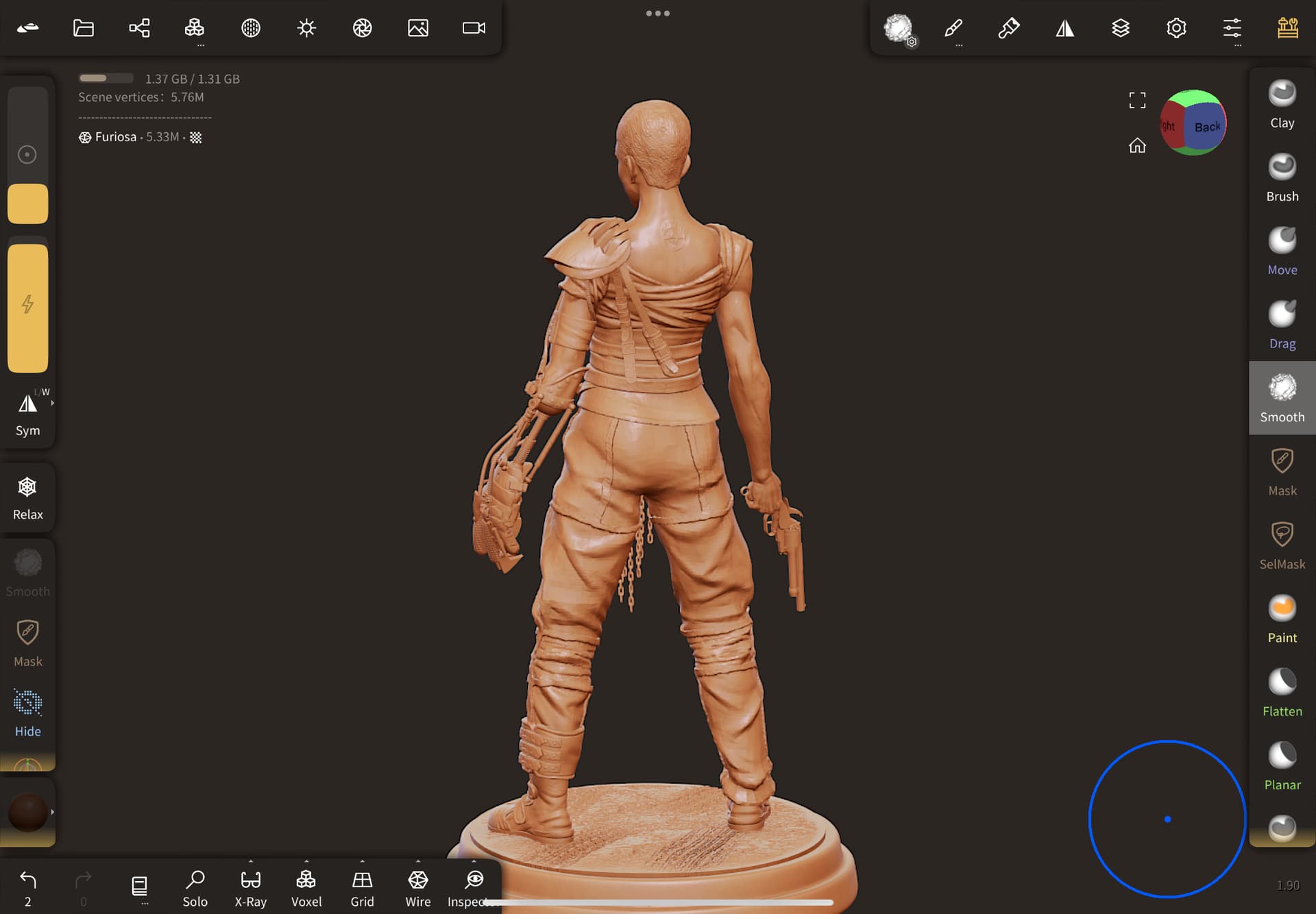
Task: Open the Interface sliders menu
Action: click(x=1232, y=28)
